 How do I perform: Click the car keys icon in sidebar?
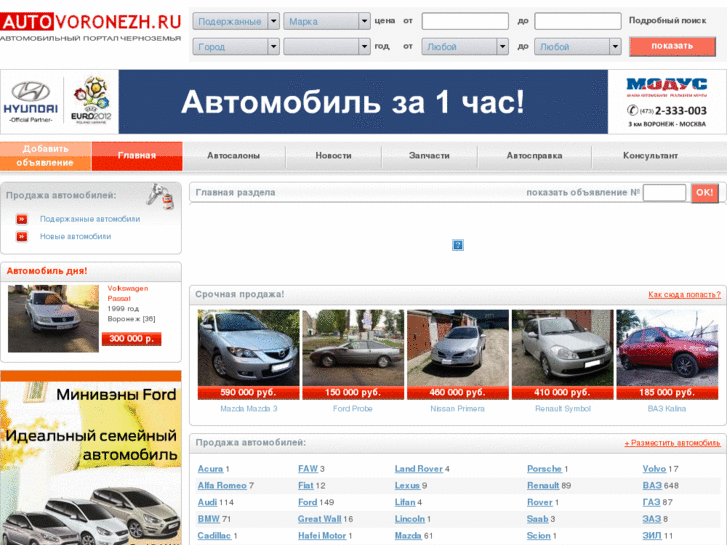coord(160,196)
